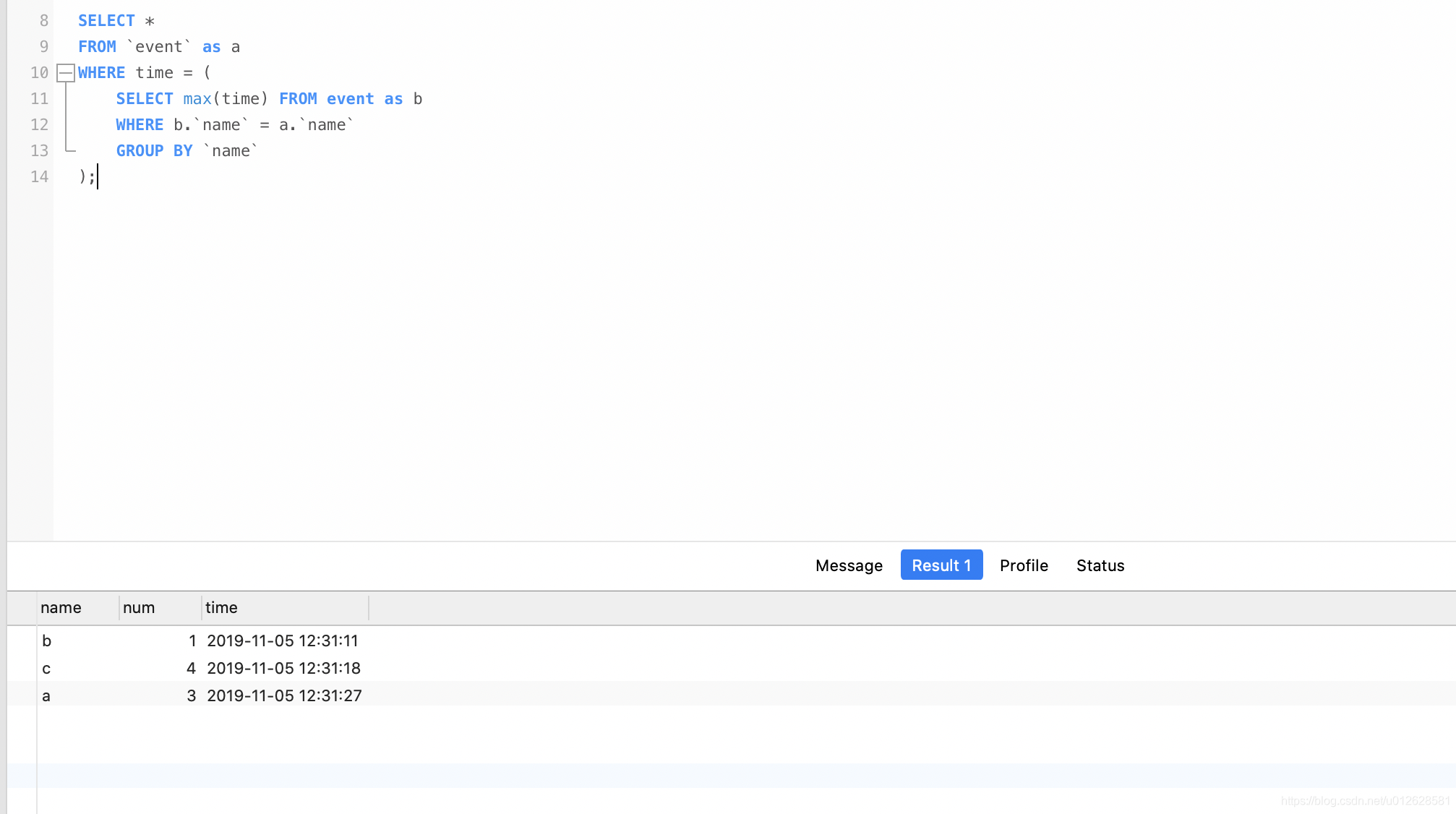
Task: Click time cell 2019-11-05 12:31:11
Action: (x=283, y=641)
